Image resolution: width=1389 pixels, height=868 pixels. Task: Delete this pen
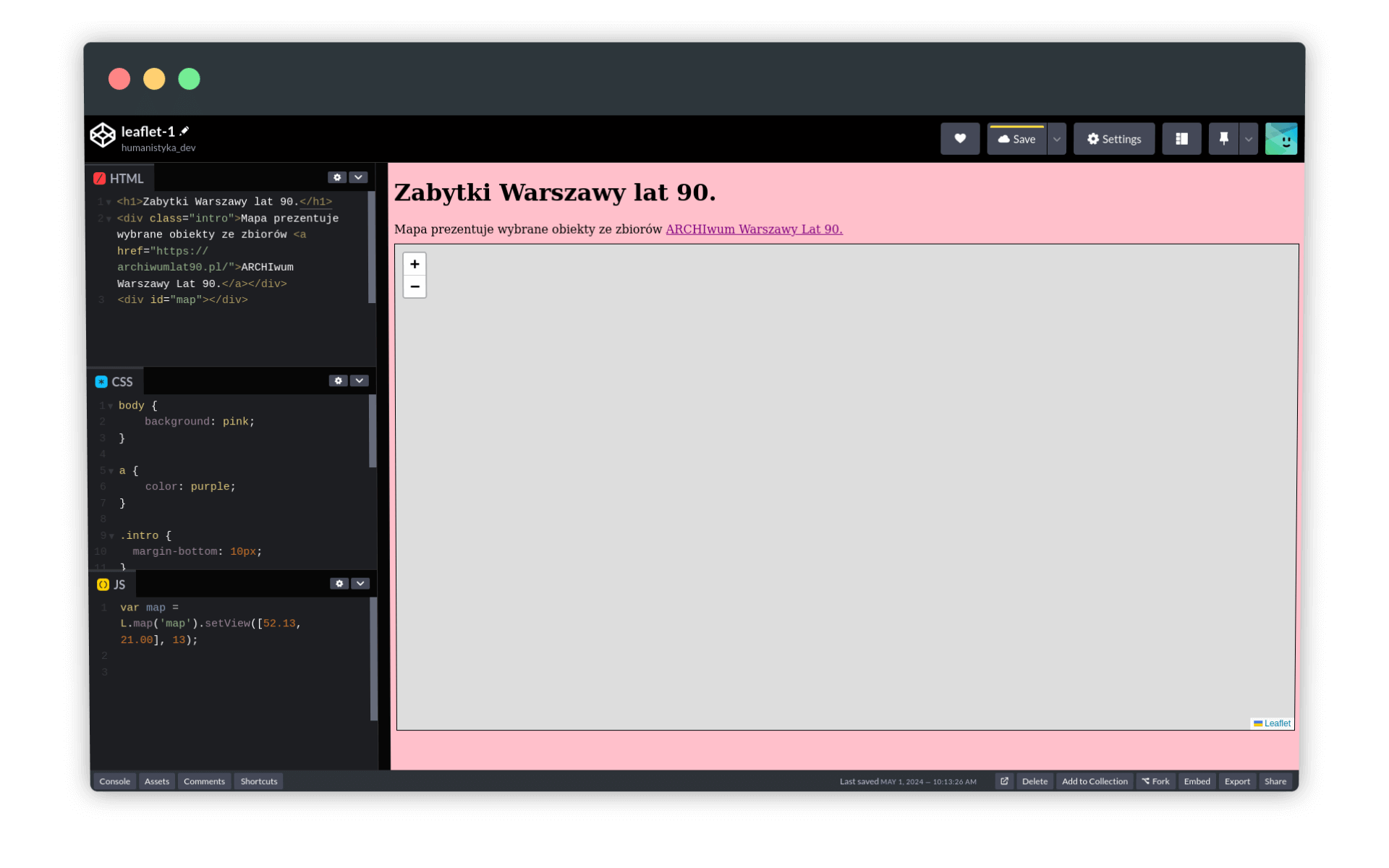click(1035, 781)
